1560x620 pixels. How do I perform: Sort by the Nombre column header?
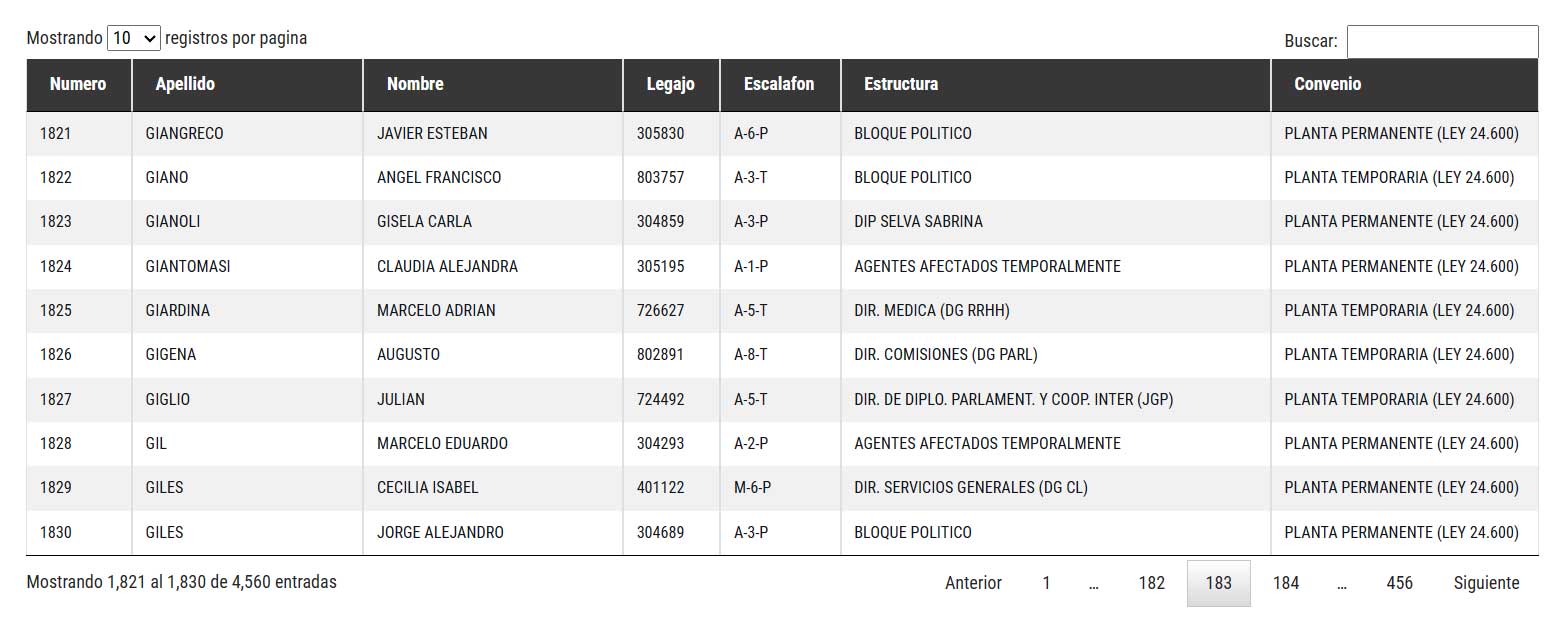click(493, 84)
